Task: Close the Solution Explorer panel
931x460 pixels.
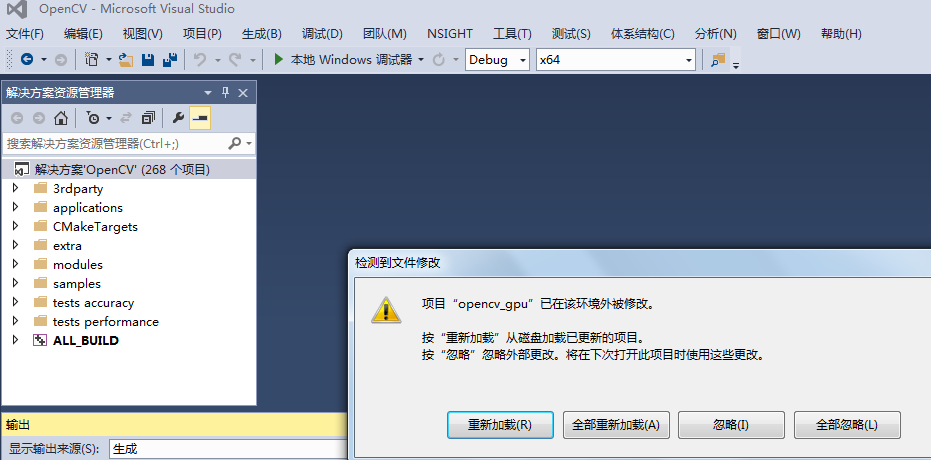Action: (243, 93)
